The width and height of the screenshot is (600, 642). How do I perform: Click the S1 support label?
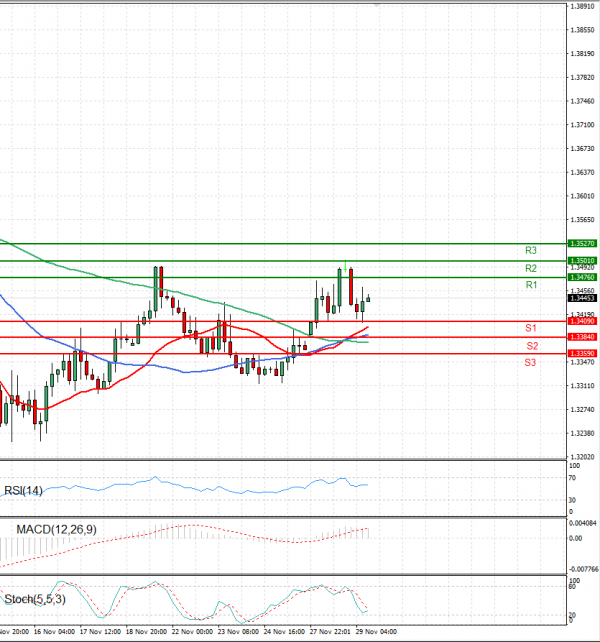530,328
